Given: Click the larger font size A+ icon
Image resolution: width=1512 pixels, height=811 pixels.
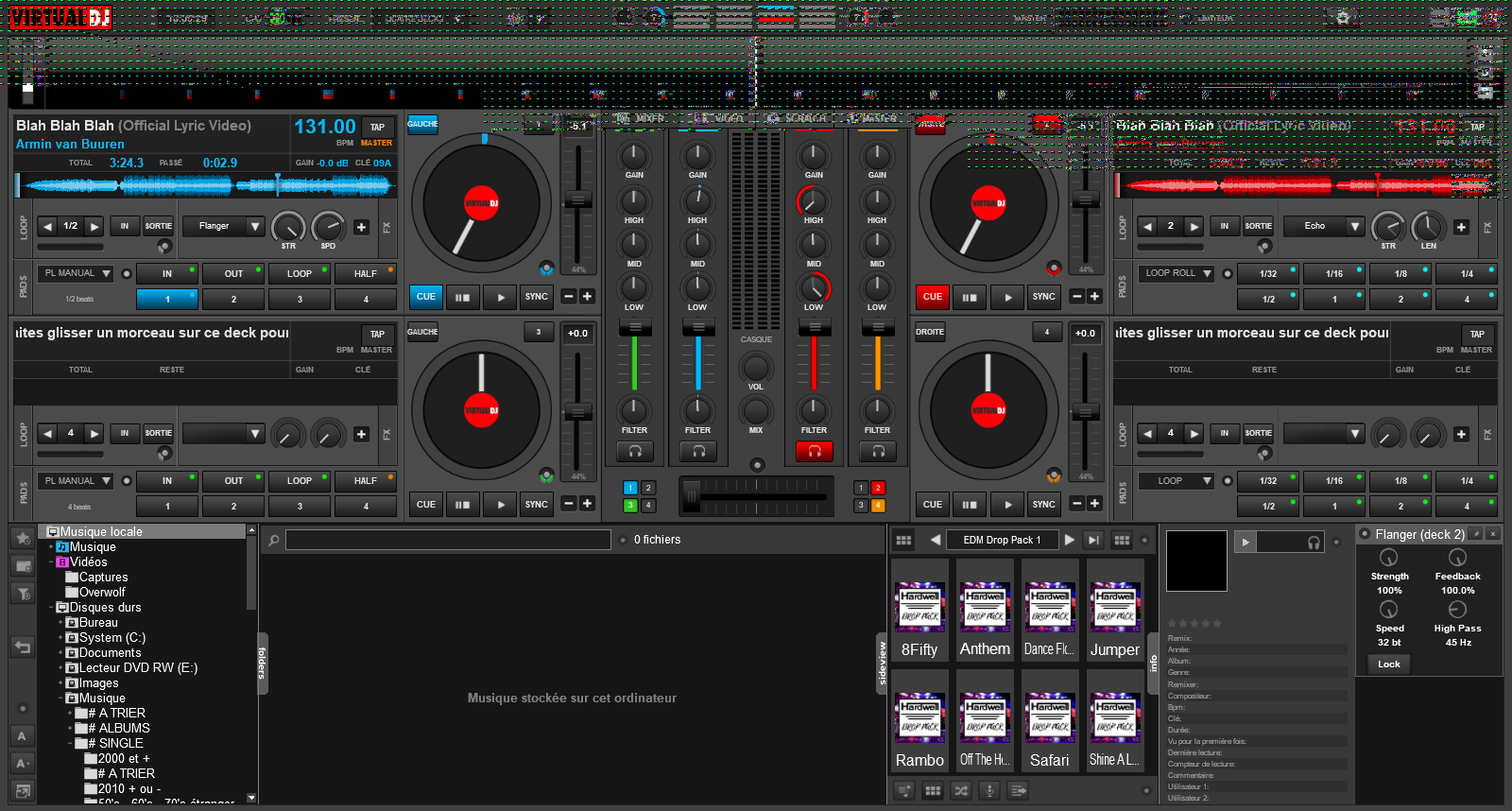Looking at the screenshot, I should pos(23,763).
